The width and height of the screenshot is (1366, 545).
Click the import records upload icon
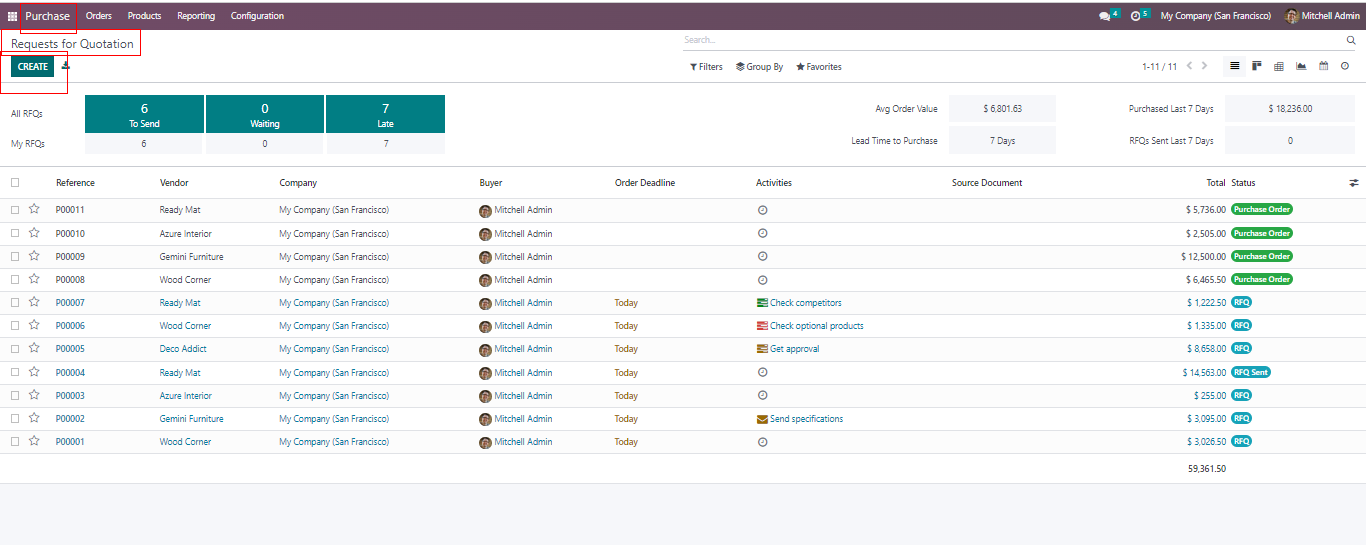coord(66,66)
